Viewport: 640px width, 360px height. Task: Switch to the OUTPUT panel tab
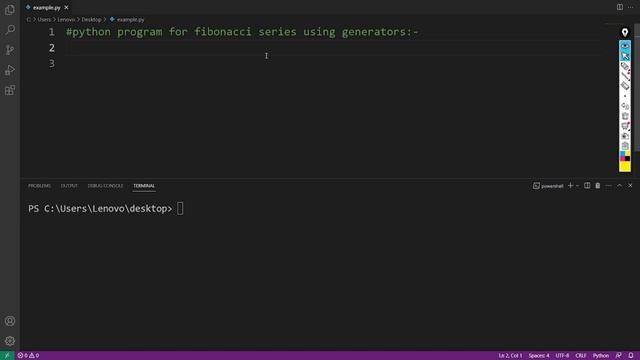69,186
